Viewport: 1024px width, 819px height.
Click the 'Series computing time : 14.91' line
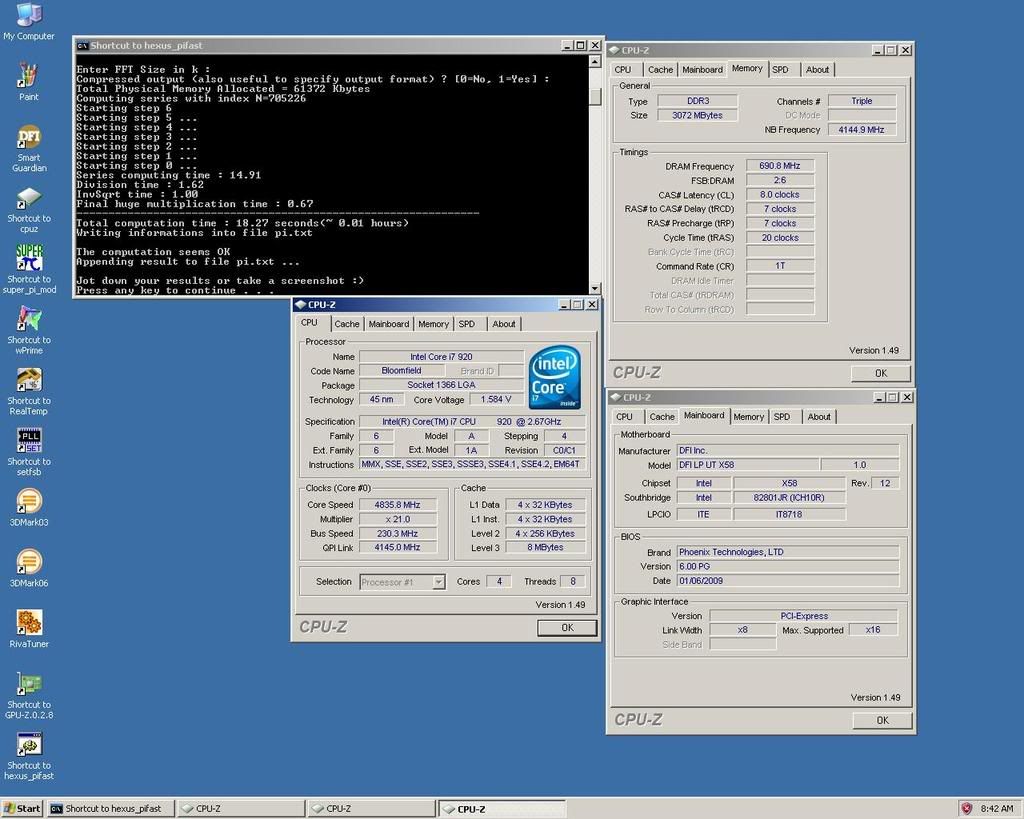[168, 175]
